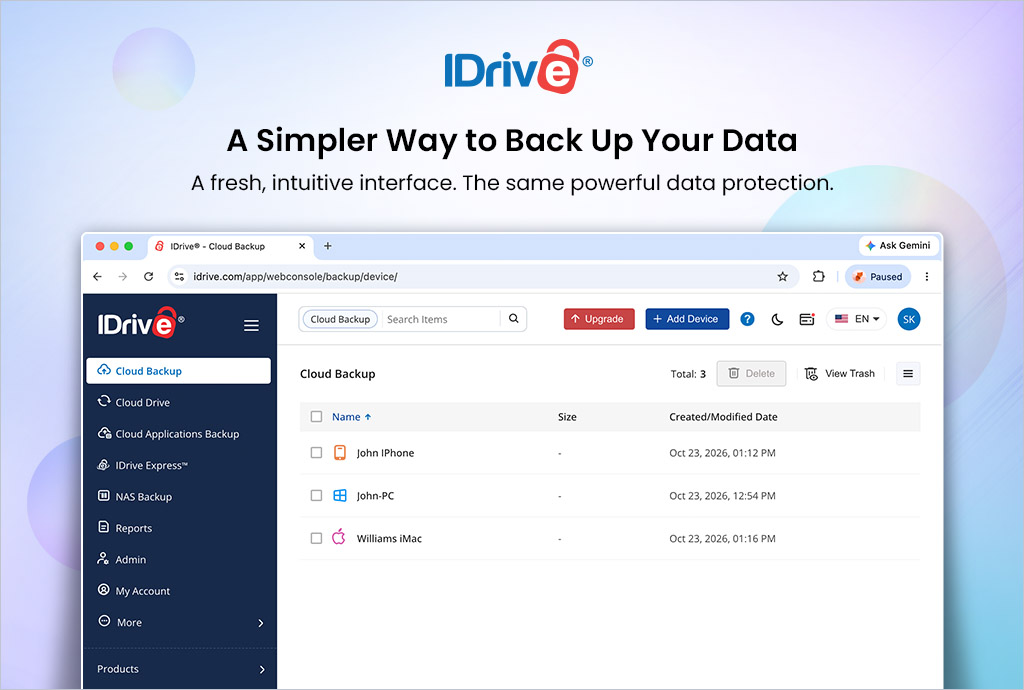Screen dimensions: 1024x690
Task: Open the John IPhone device
Action: pos(385,453)
